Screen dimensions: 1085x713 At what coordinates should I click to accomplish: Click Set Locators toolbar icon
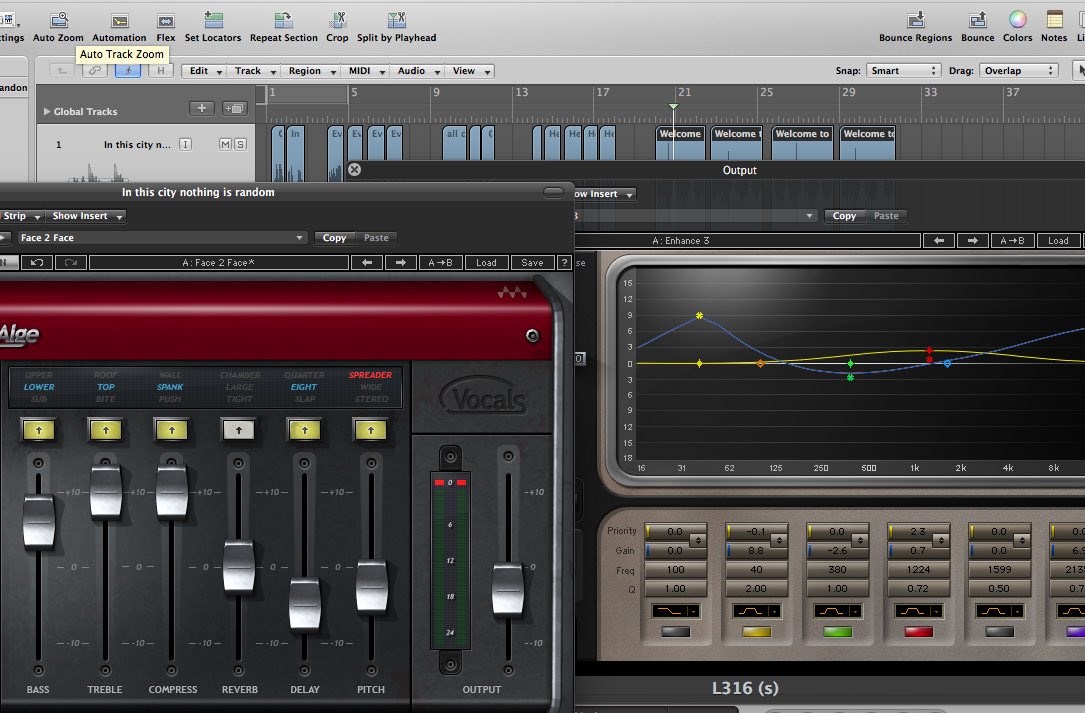point(213,20)
